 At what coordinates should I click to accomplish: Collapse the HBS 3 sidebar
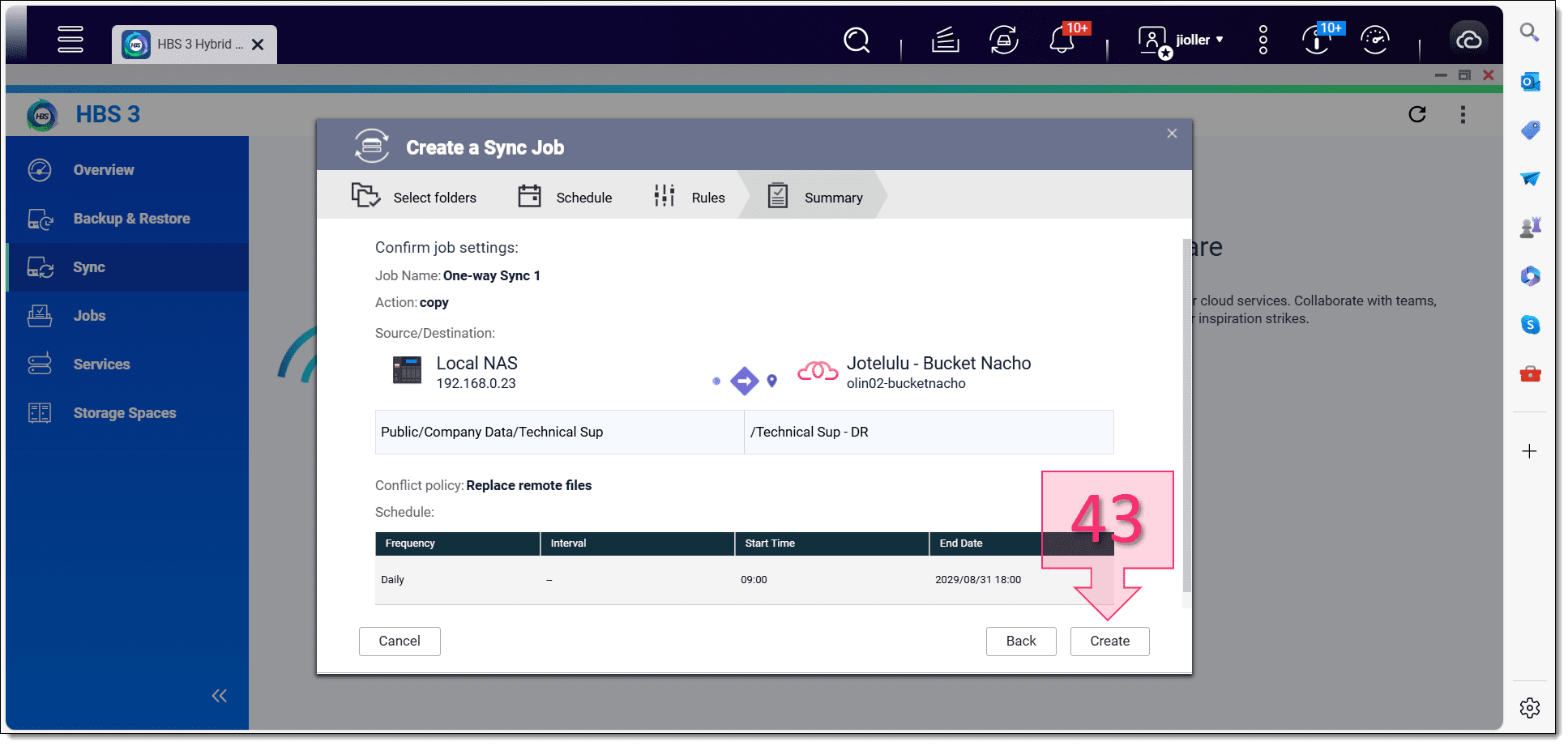click(x=220, y=696)
